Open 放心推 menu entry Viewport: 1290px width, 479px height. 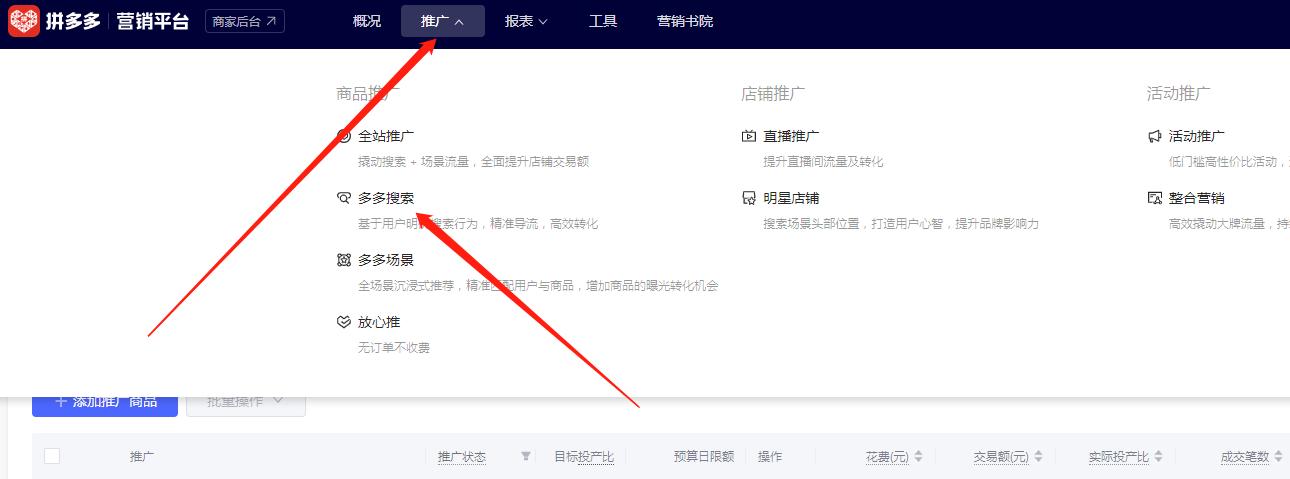click(x=379, y=322)
